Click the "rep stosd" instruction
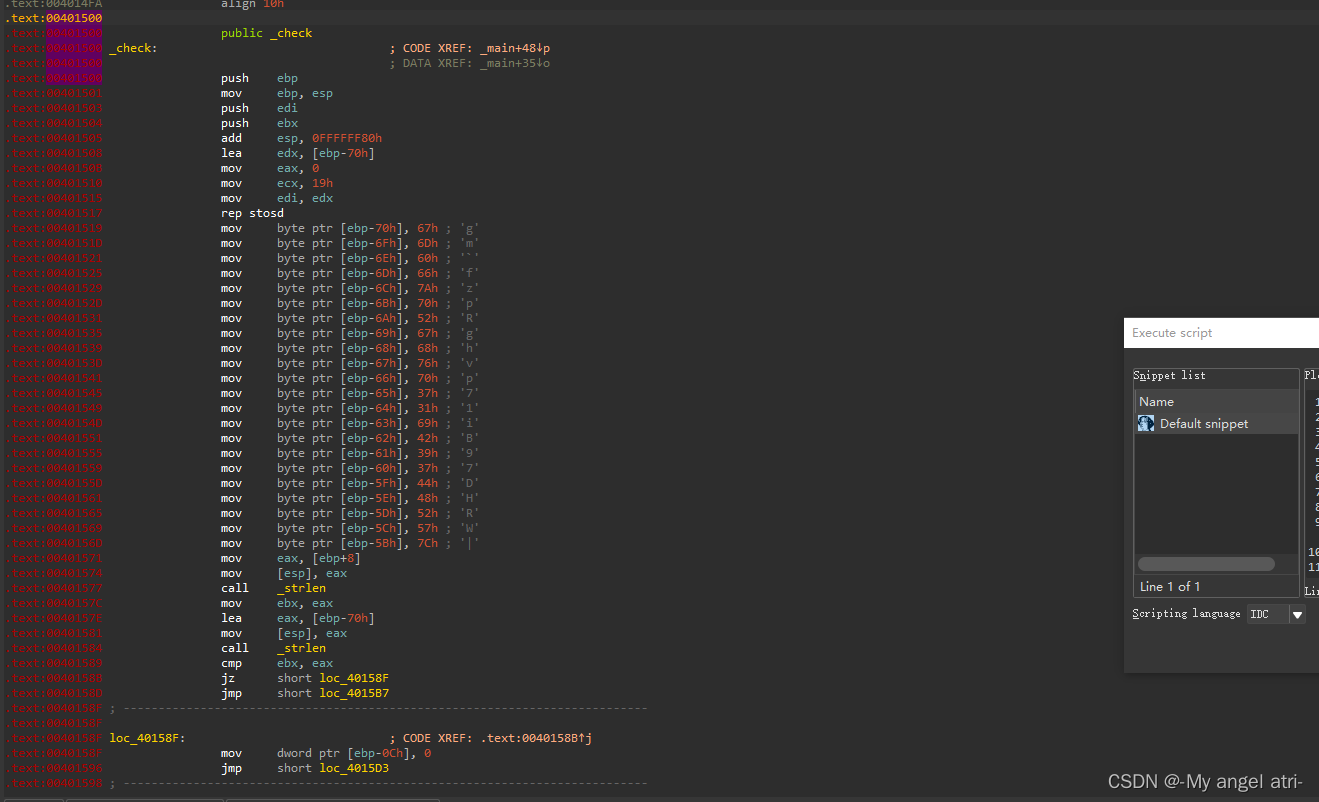Viewport: 1319px width, 802px height. pos(252,213)
